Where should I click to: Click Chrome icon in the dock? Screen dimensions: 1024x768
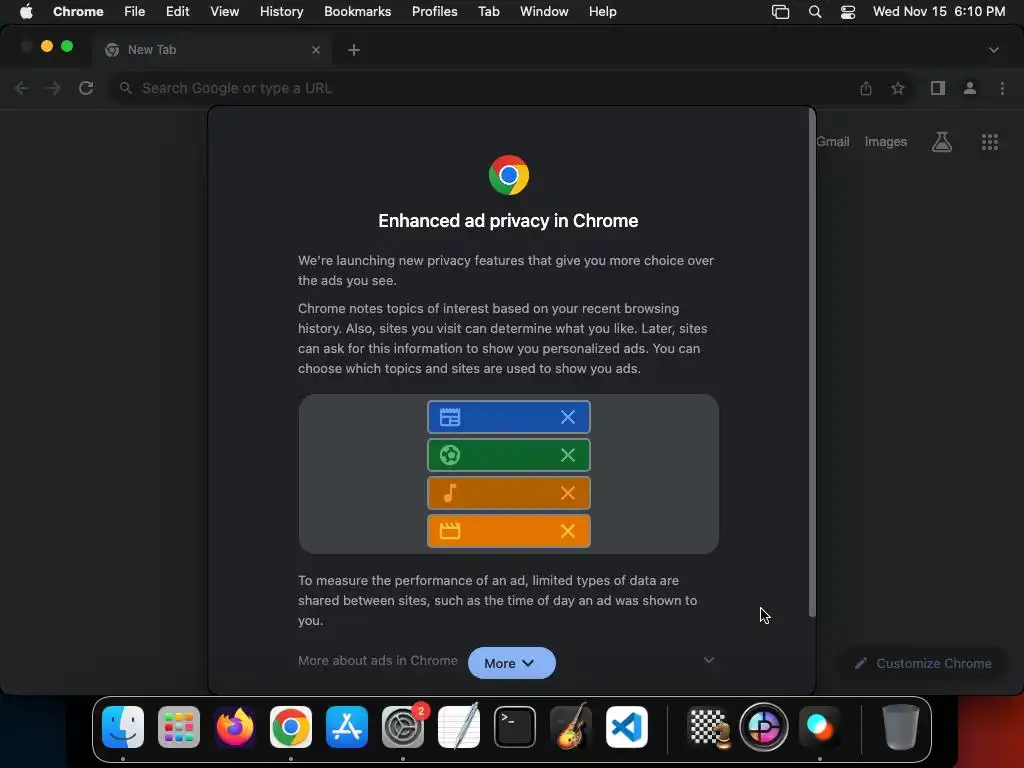(291, 727)
